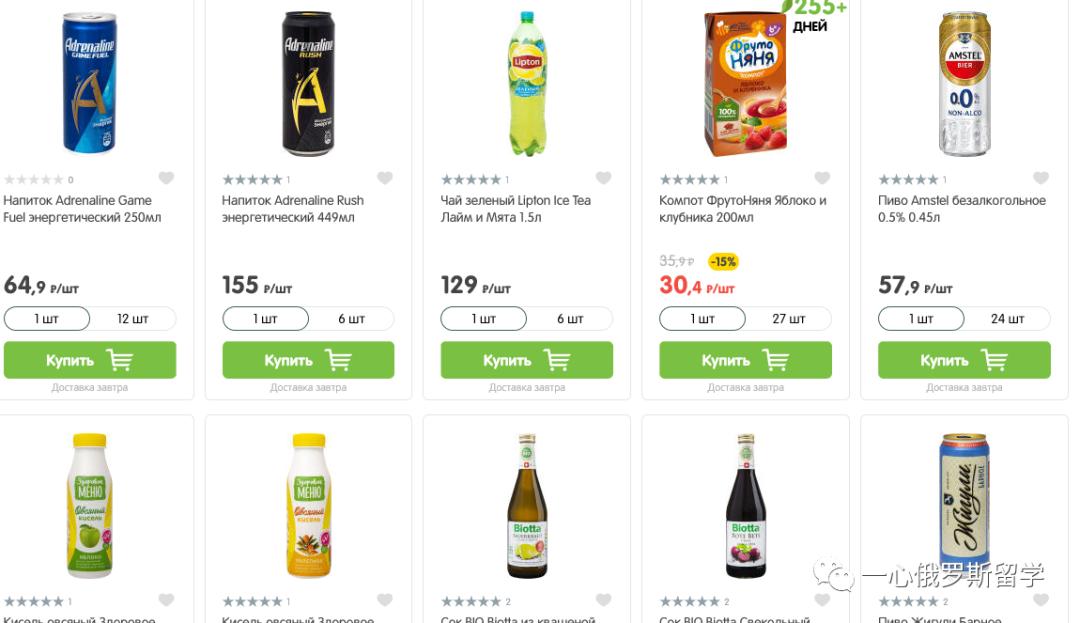
Task: Buy the Lipton Ice Tea 1.5л
Action: pyautogui.click(x=526, y=360)
